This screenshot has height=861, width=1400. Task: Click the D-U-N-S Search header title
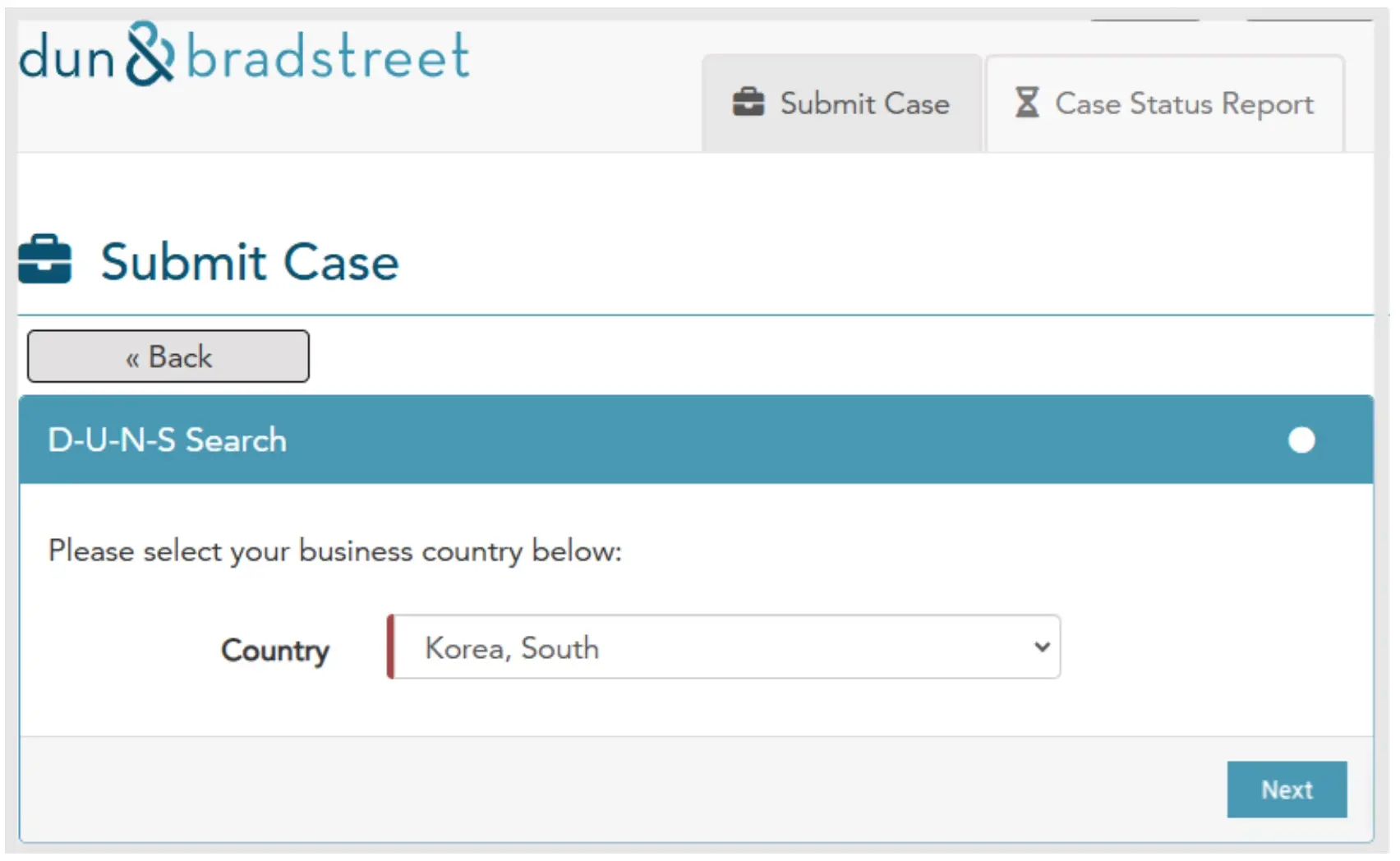point(168,440)
